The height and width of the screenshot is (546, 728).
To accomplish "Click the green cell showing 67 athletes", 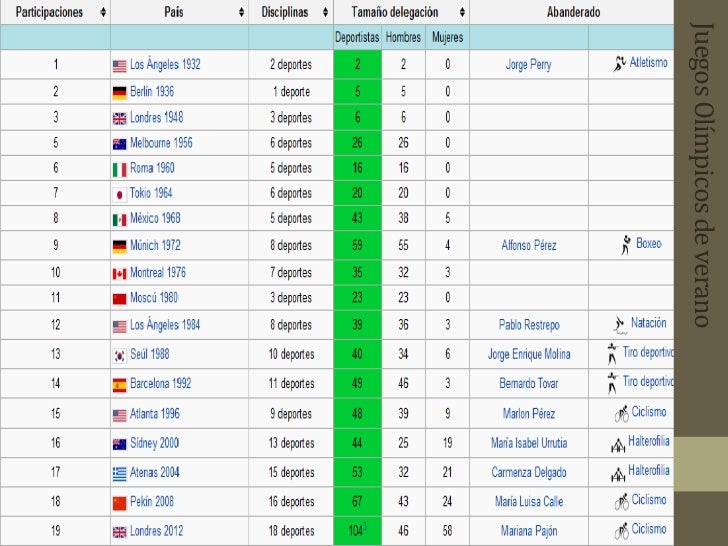I will click(x=357, y=502).
